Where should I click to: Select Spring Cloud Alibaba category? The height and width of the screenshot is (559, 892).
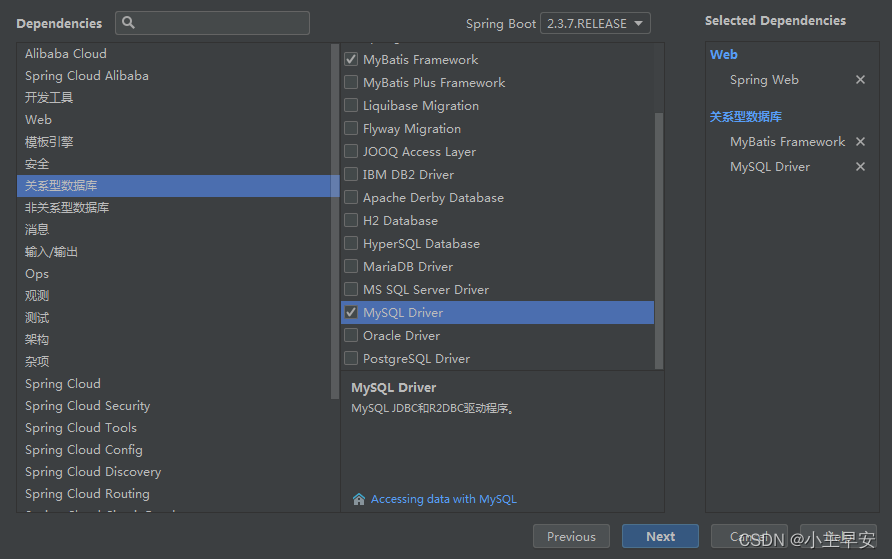[x=174, y=76]
